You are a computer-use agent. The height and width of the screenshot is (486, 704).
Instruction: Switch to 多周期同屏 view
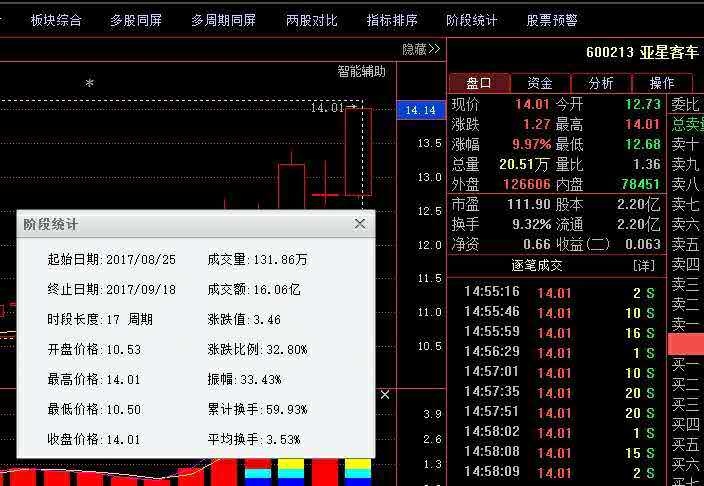tap(223, 20)
